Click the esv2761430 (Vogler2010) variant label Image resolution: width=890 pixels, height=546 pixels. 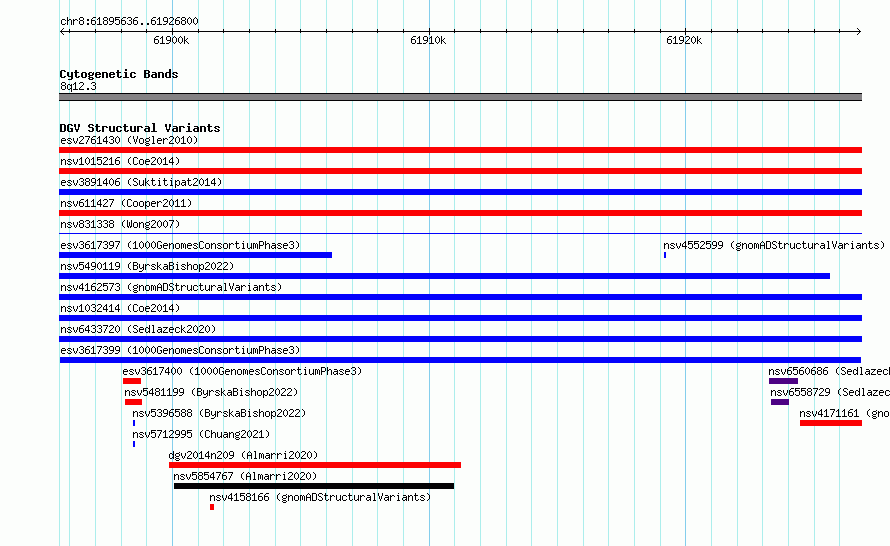click(129, 140)
